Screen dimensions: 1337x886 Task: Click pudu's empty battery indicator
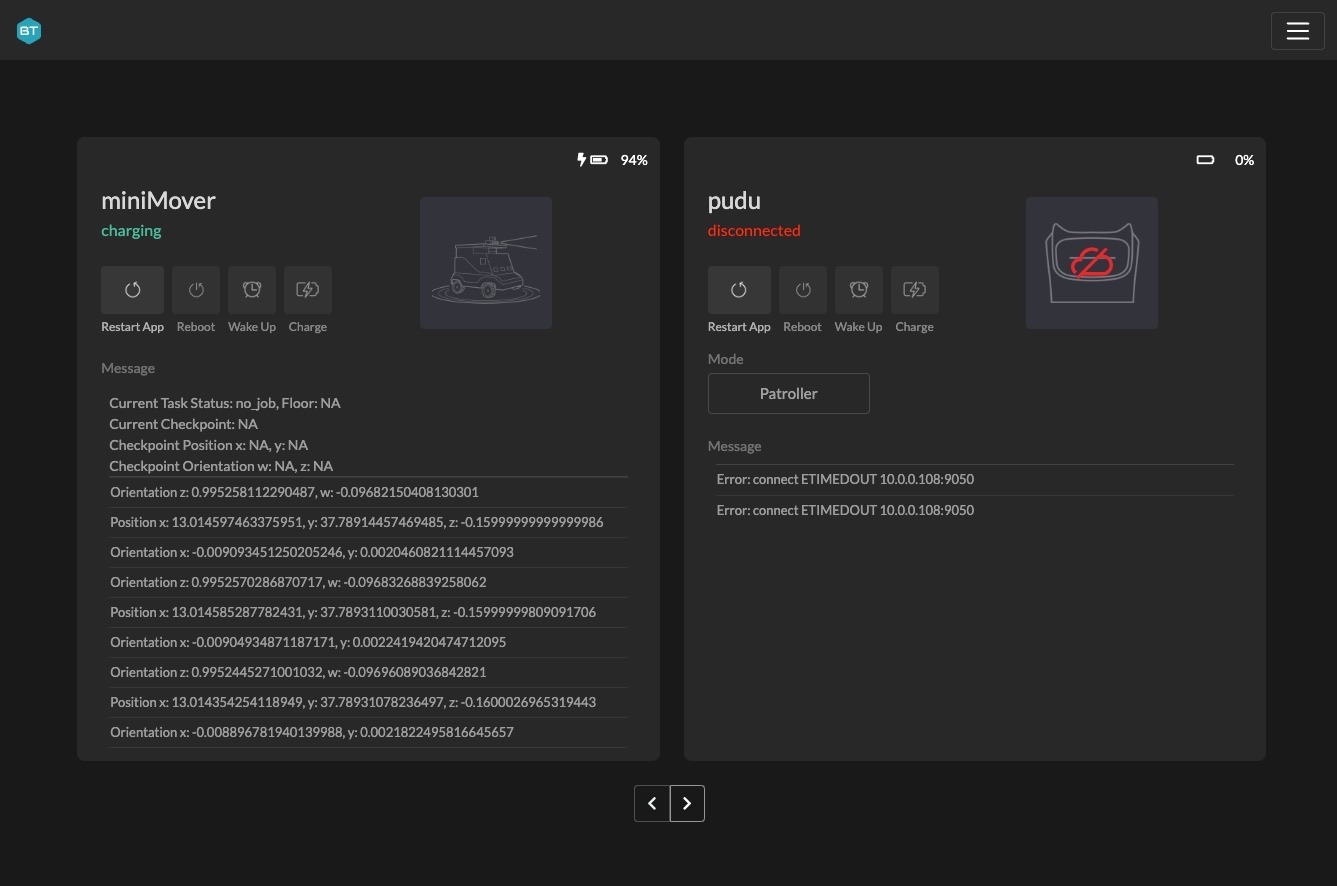click(1205, 160)
